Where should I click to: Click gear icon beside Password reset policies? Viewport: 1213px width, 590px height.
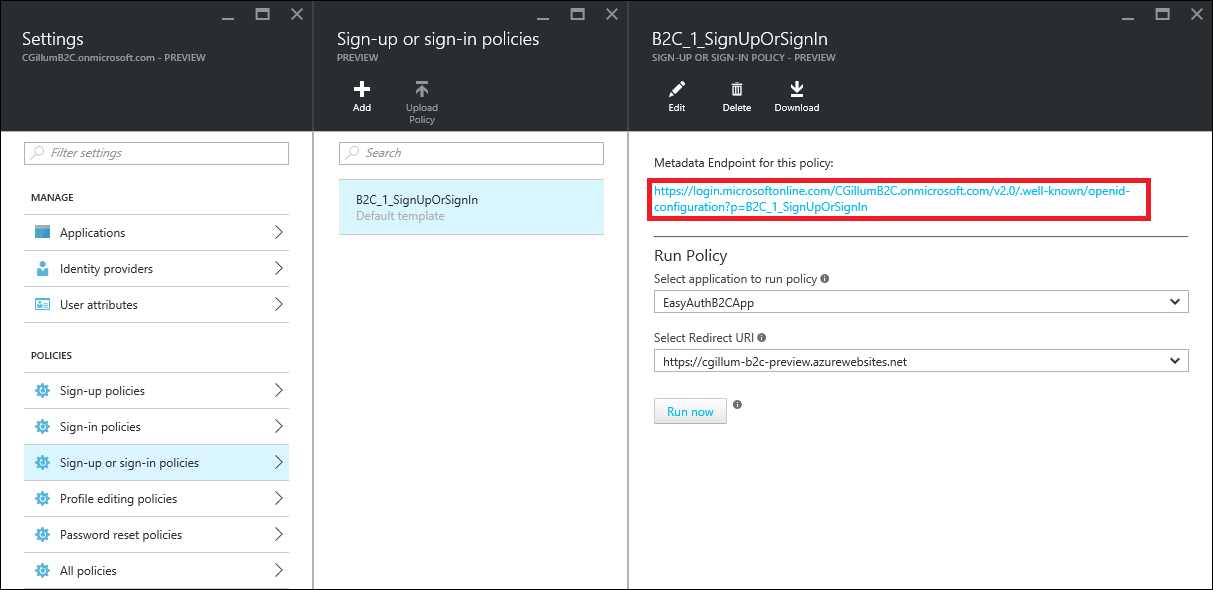point(42,535)
